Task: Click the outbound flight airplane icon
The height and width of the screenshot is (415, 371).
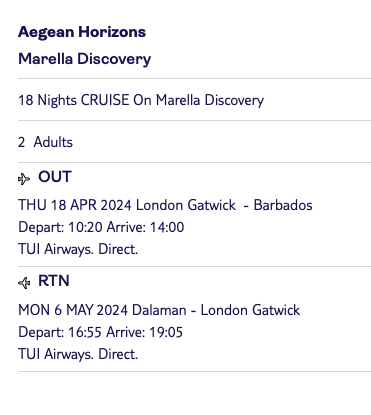Action: [24, 179]
